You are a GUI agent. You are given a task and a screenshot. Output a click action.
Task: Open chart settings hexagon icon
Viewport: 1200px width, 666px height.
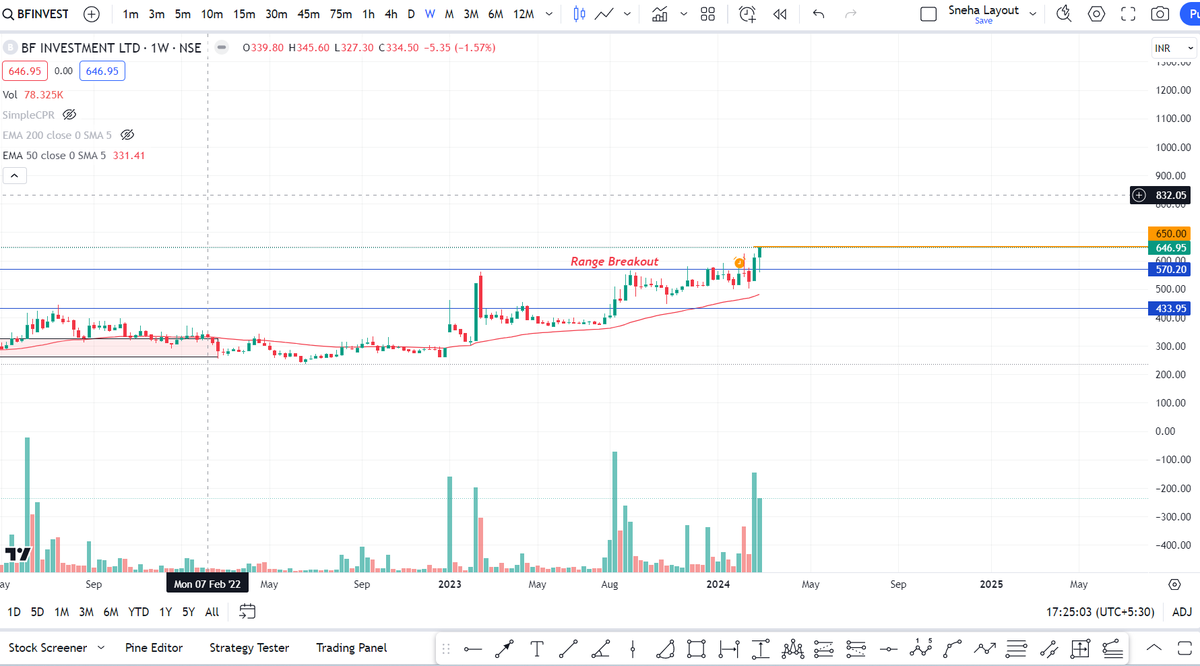(x=1097, y=14)
